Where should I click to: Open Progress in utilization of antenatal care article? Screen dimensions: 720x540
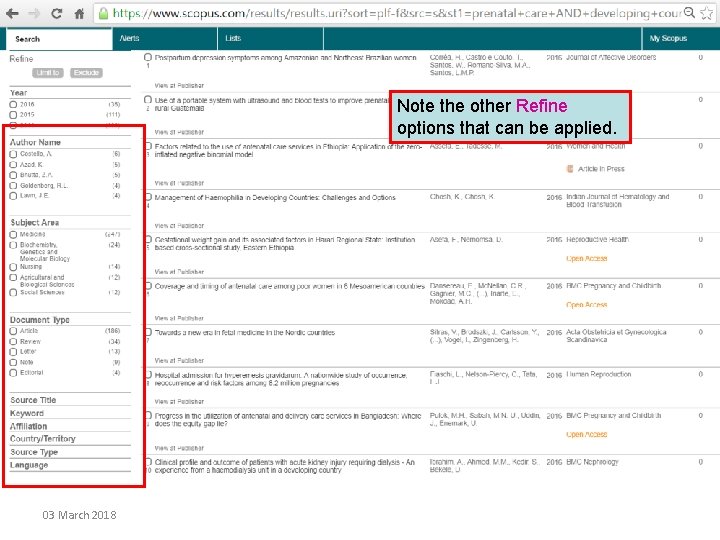coord(287,420)
